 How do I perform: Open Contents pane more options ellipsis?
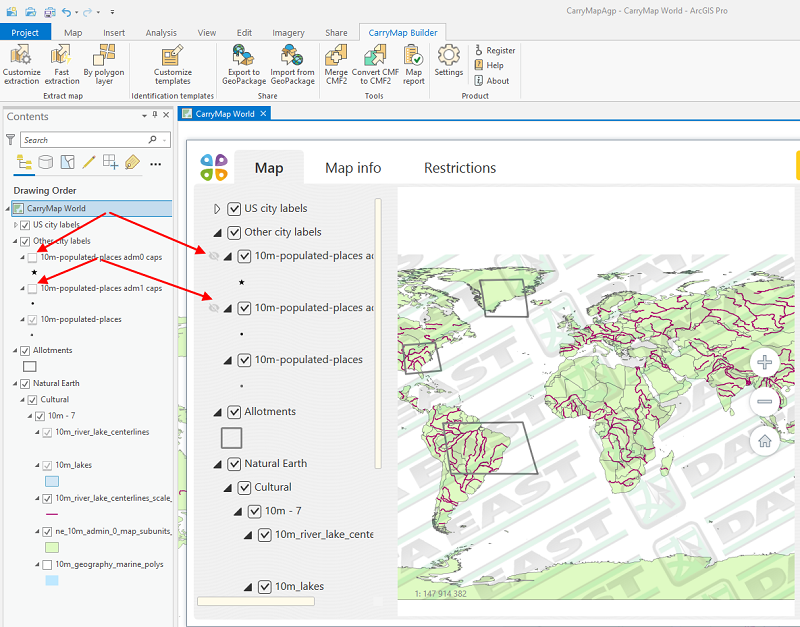pos(156,164)
